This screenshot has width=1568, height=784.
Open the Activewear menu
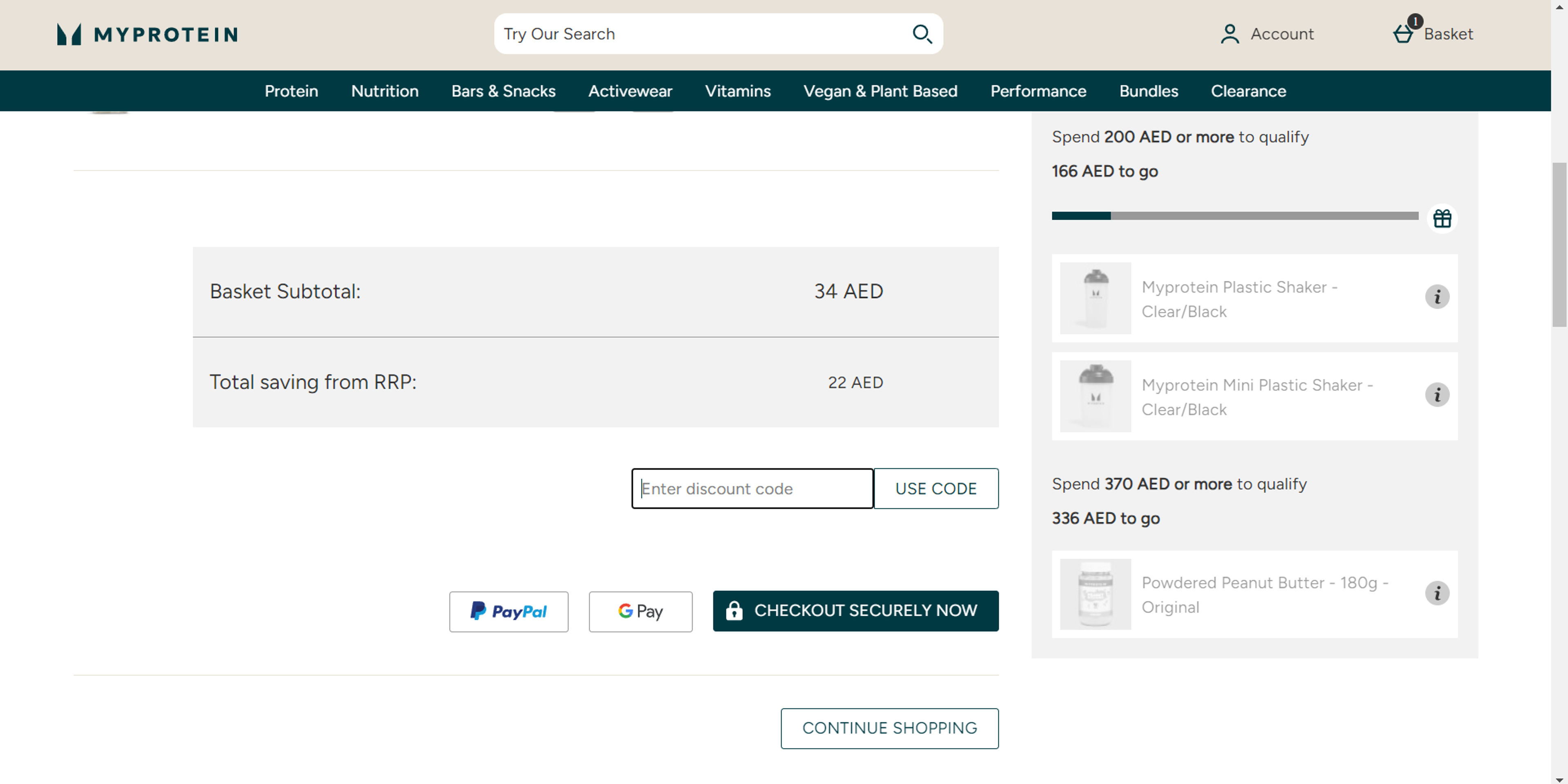point(630,91)
